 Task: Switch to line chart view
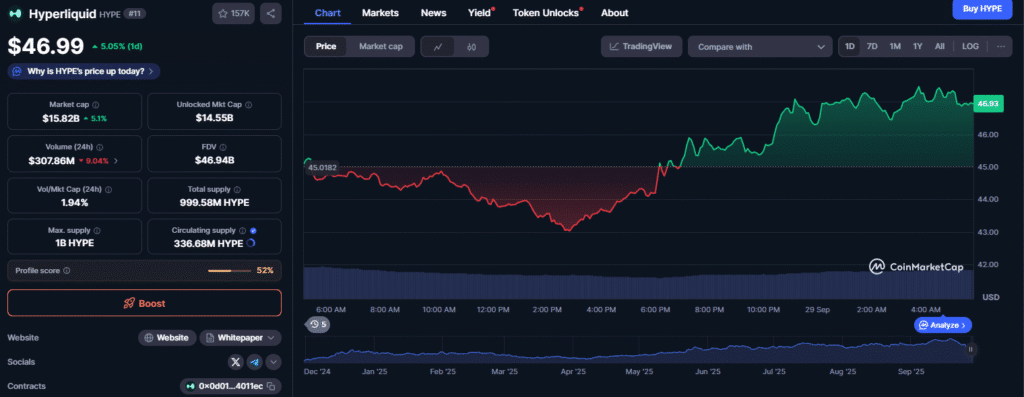438,46
